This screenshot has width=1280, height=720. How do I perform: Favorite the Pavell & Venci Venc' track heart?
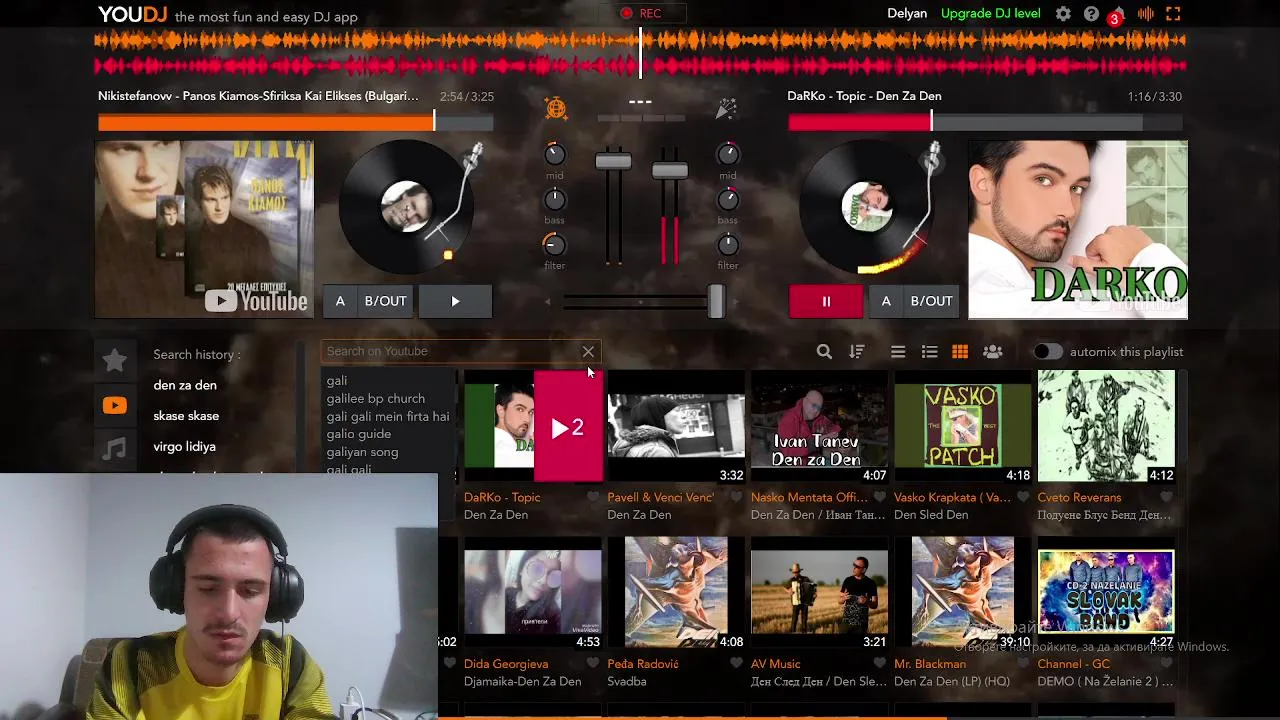pos(737,497)
